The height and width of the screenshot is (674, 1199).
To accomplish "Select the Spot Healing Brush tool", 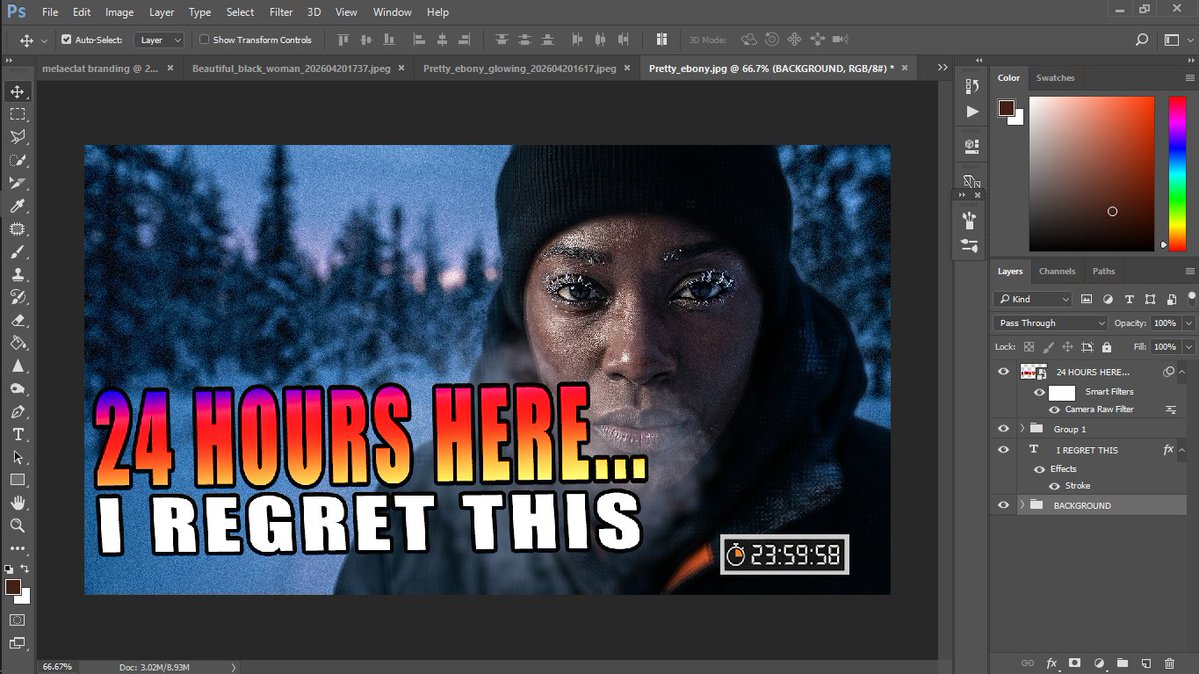I will click(18, 229).
